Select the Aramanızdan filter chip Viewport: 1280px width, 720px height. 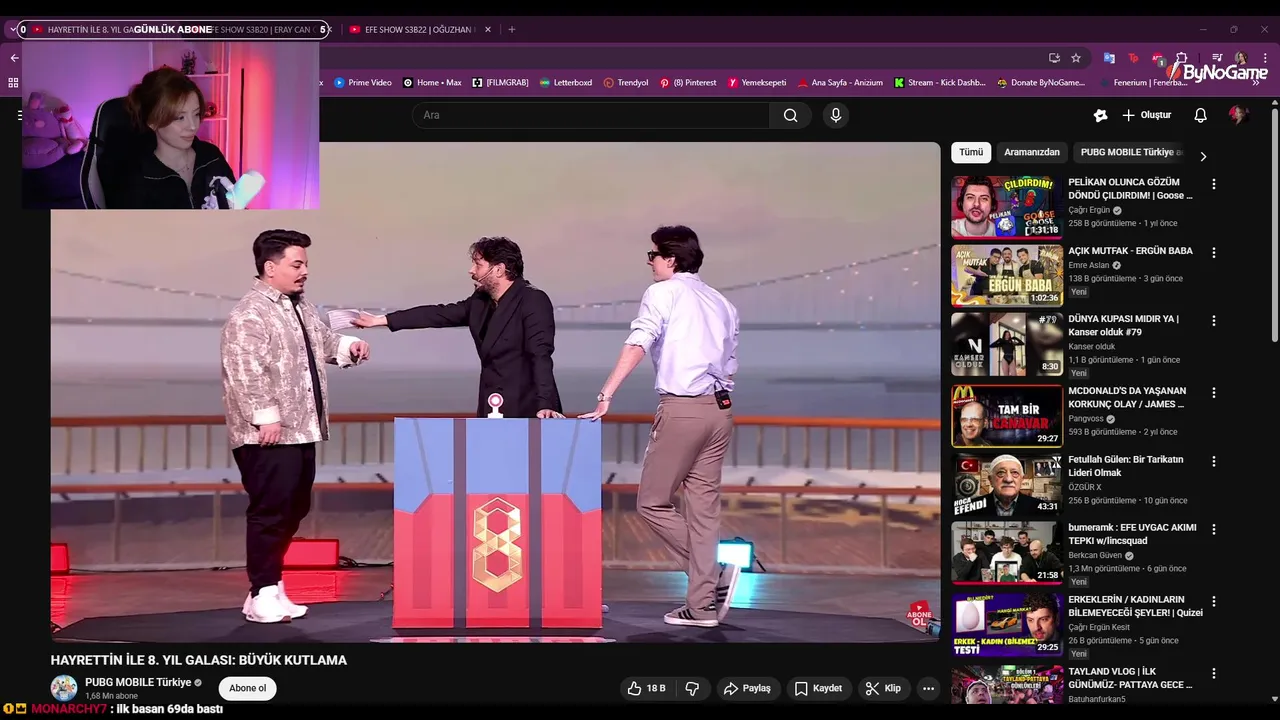pos(1032,152)
